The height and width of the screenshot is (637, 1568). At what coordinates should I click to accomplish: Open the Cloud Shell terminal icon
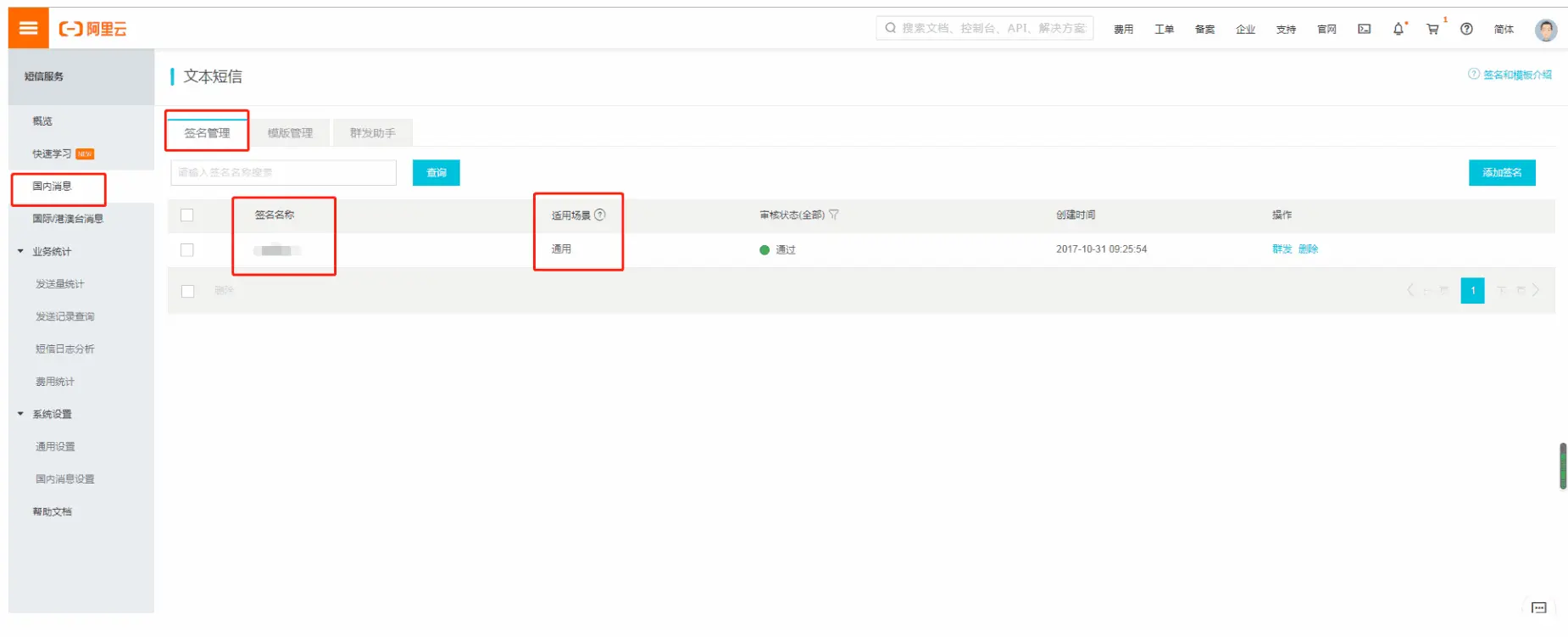pyautogui.click(x=1364, y=29)
